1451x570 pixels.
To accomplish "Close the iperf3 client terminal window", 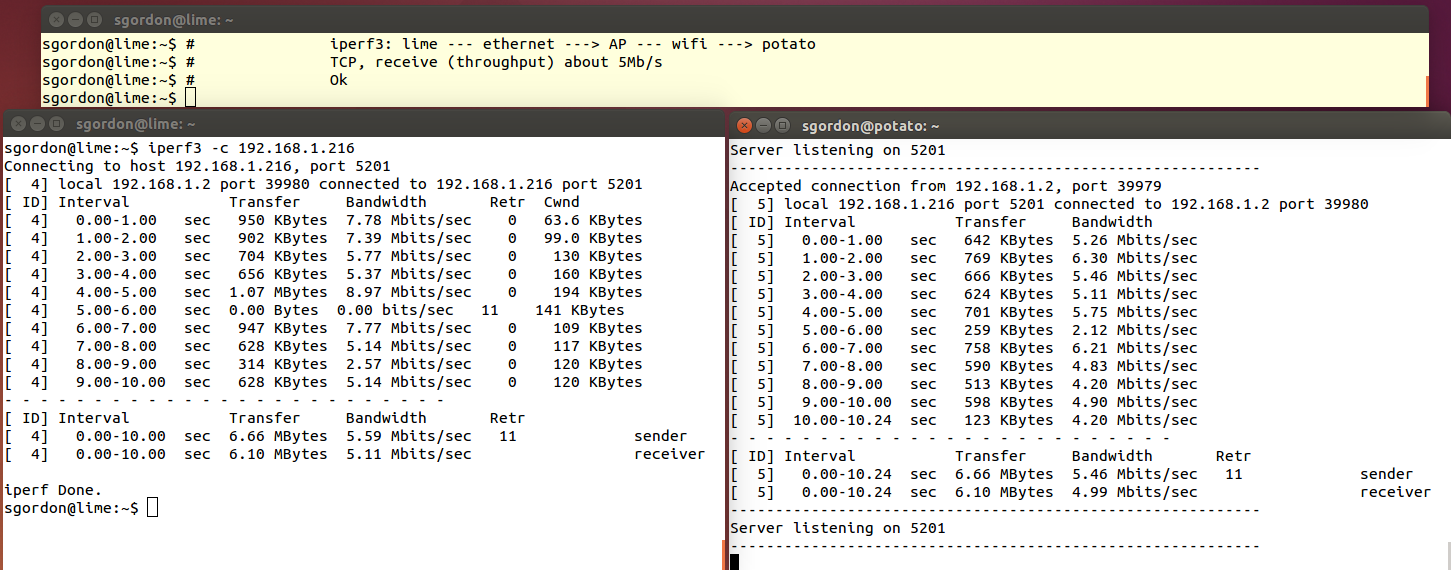I will click(17, 123).
